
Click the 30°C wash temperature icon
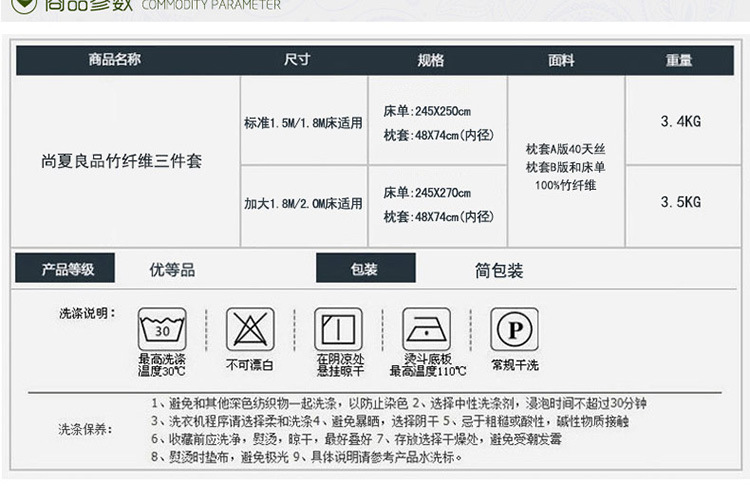point(162,328)
